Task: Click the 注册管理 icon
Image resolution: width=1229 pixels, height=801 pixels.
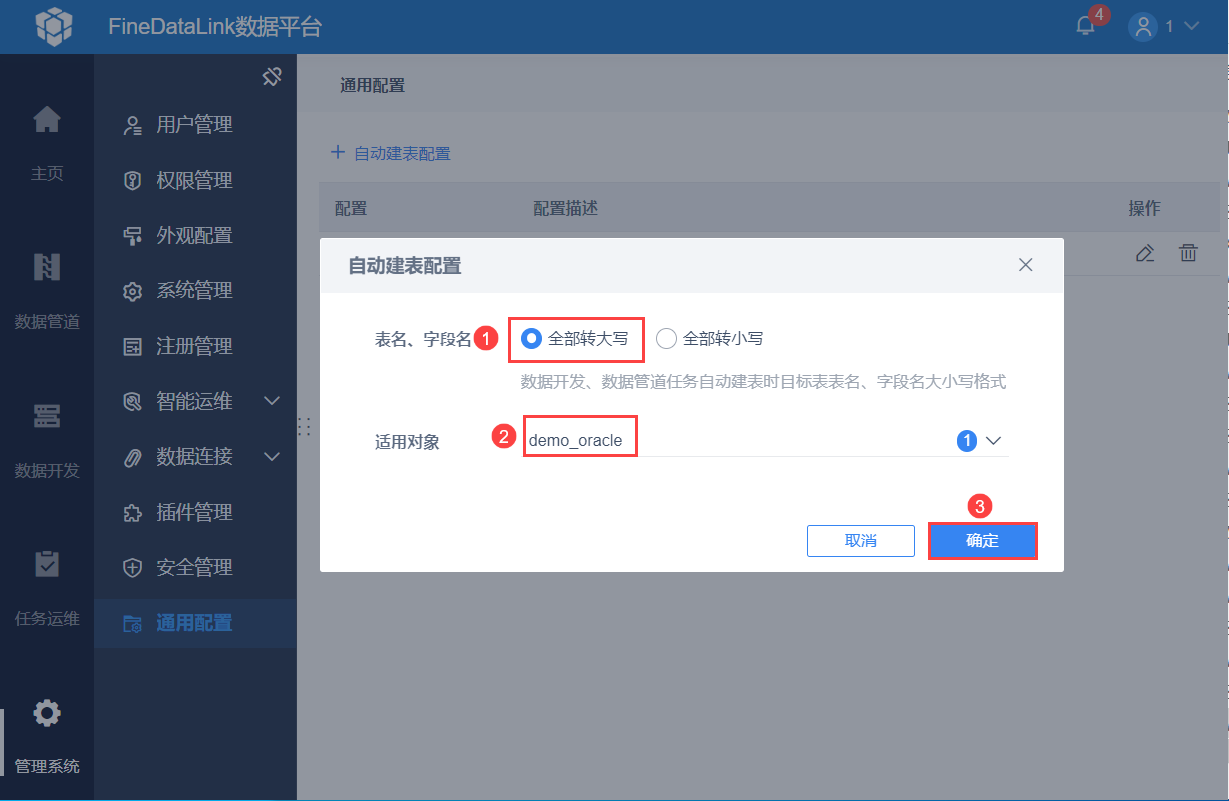Action: point(132,347)
